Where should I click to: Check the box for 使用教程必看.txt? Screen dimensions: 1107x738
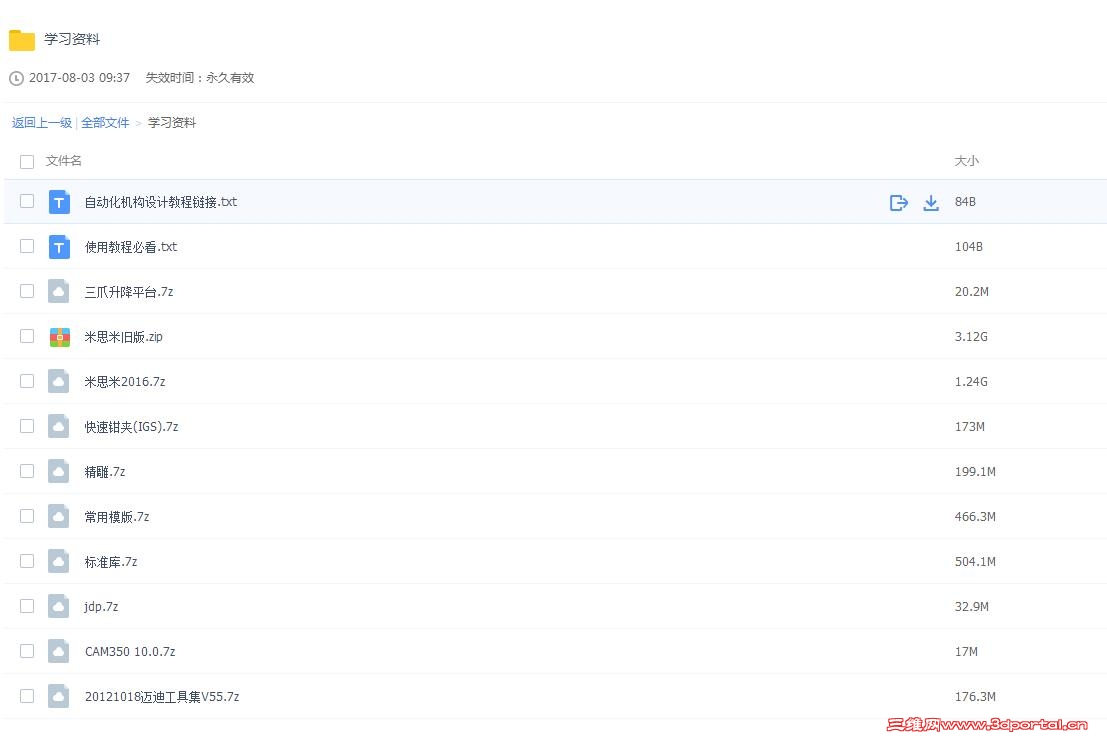27,246
